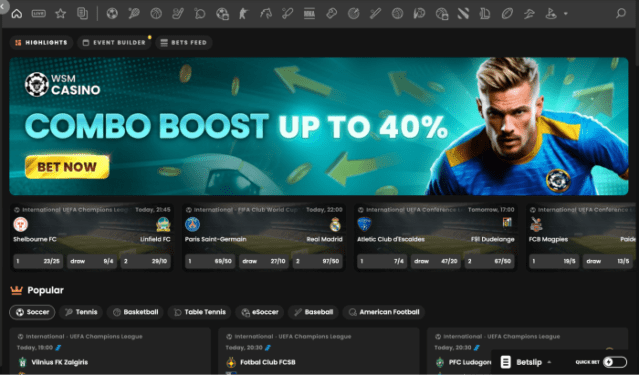Open Vilnius FK Zalgiris match

(59, 362)
